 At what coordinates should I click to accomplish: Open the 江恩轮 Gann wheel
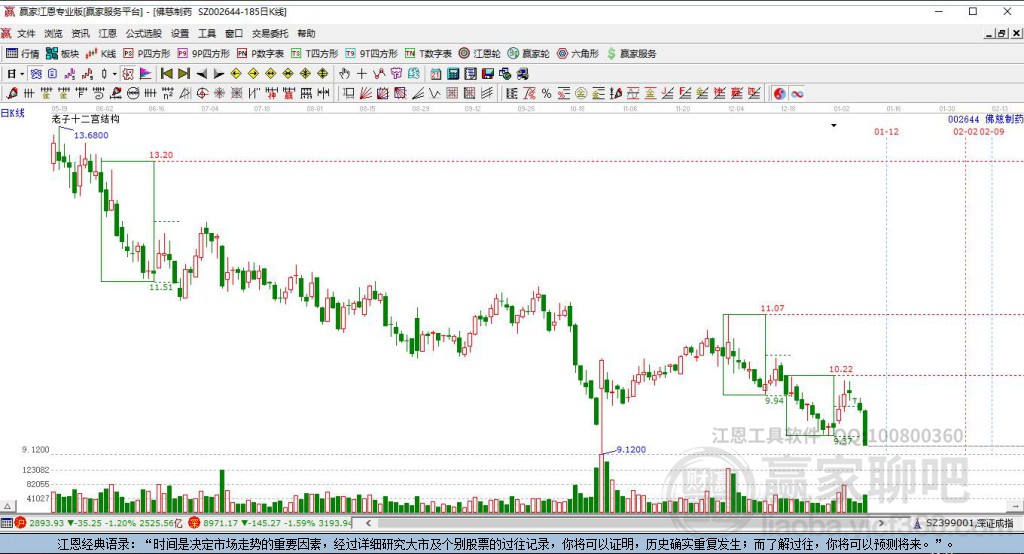[480, 54]
